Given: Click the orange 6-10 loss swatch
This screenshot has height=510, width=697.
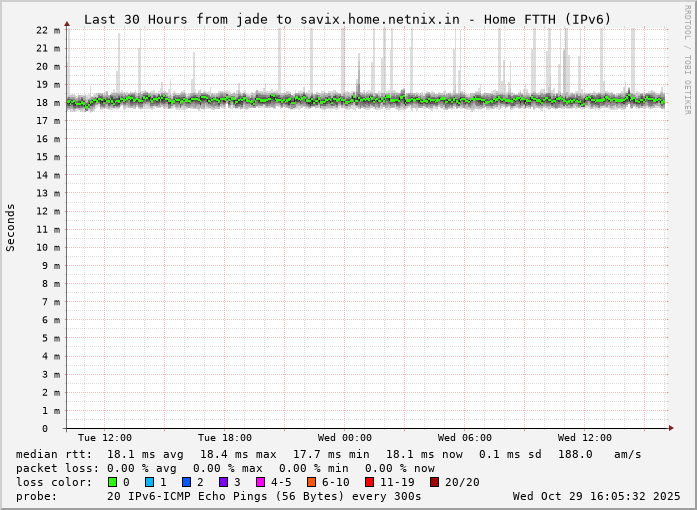Looking at the screenshot, I should tap(312, 482).
